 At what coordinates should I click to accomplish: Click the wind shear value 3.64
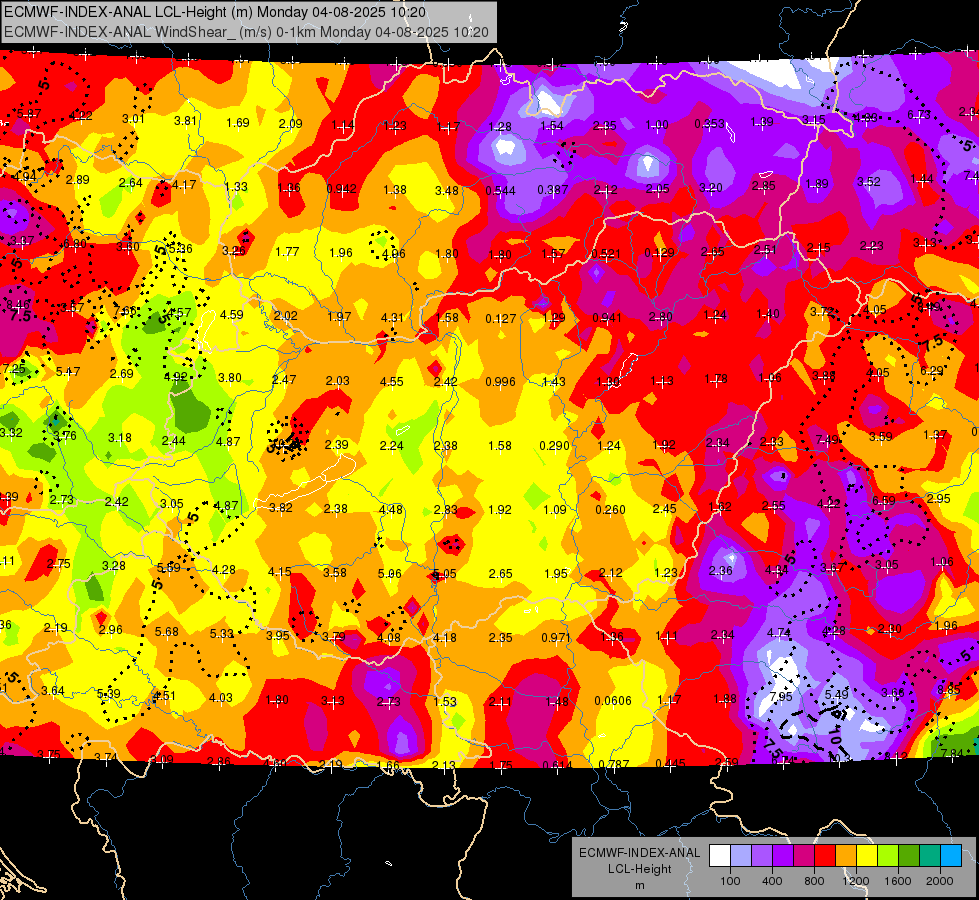(x=52, y=690)
